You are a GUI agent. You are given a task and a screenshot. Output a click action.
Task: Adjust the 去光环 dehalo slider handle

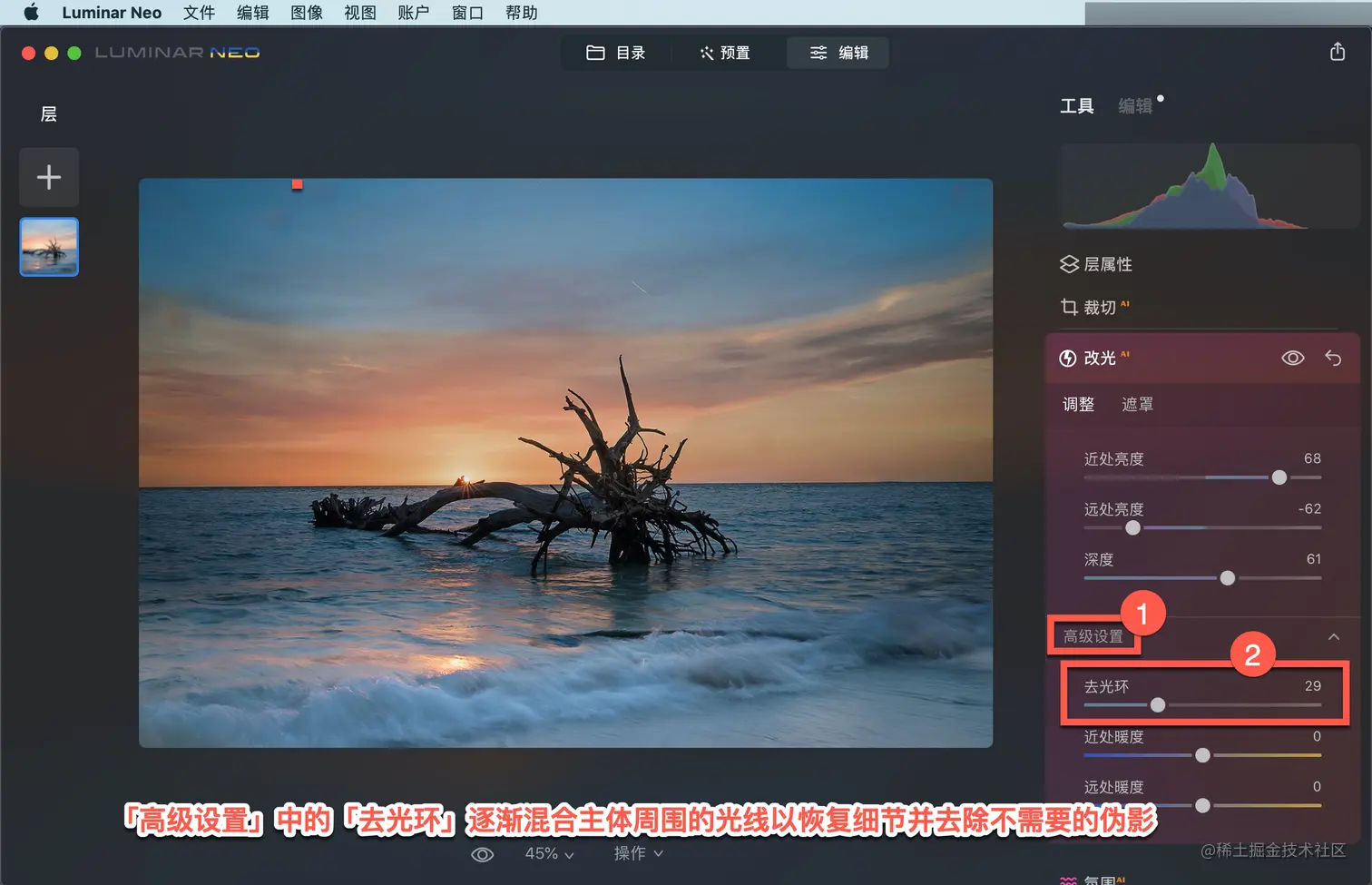1158,705
